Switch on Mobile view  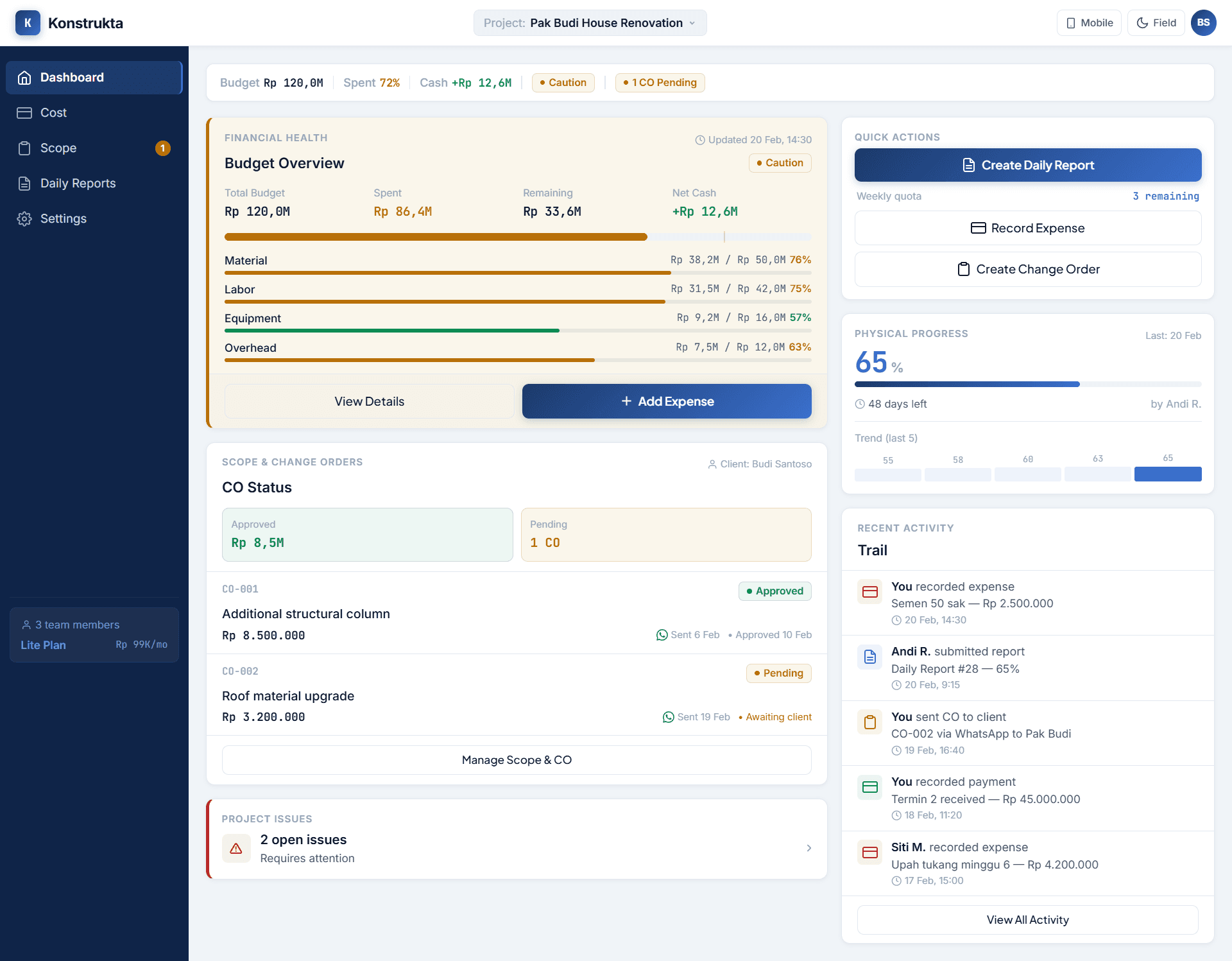tap(1089, 22)
